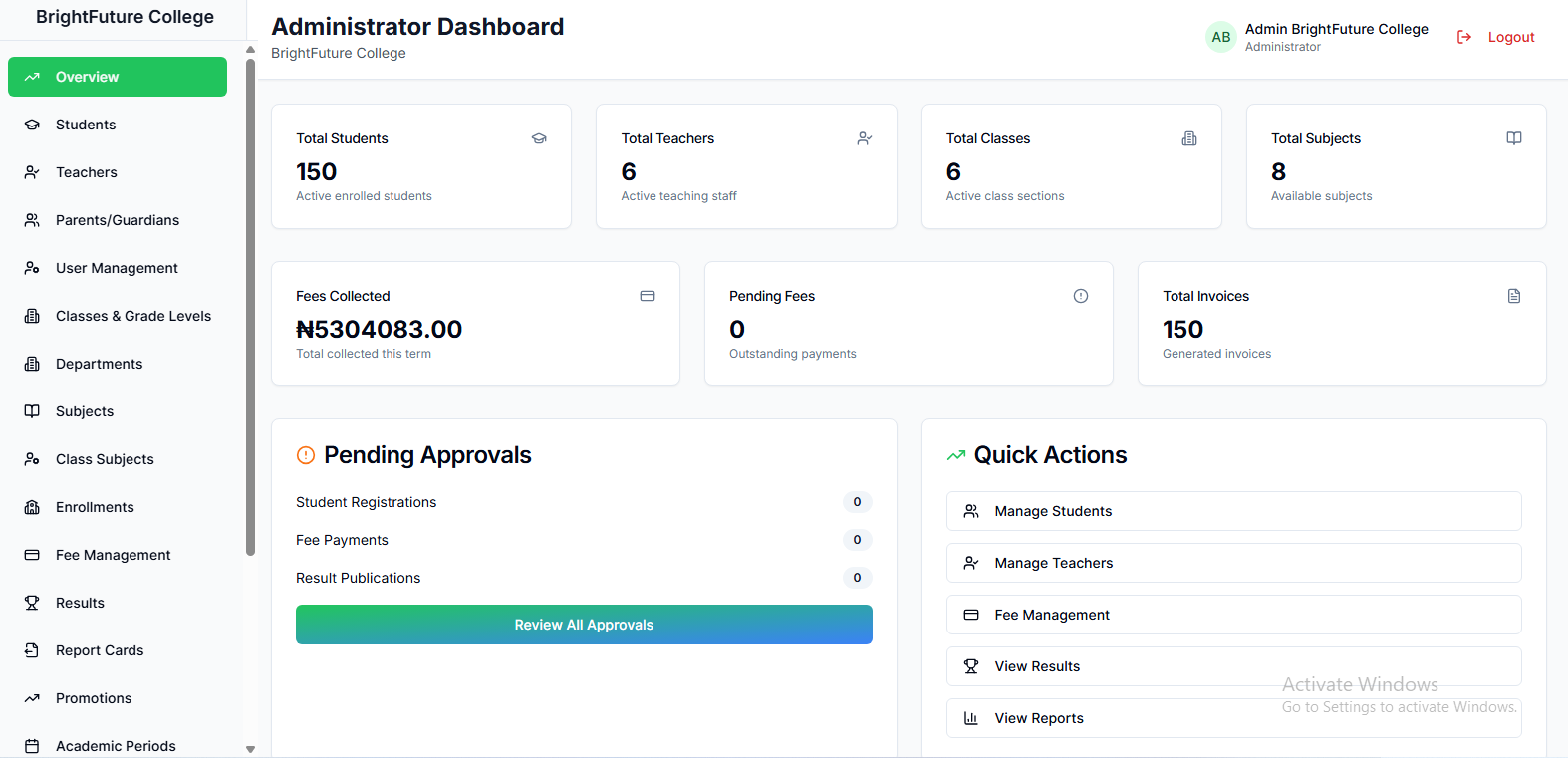The image size is (1568, 758).
Task: Navigate to User Management
Action: [x=118, y=268]
